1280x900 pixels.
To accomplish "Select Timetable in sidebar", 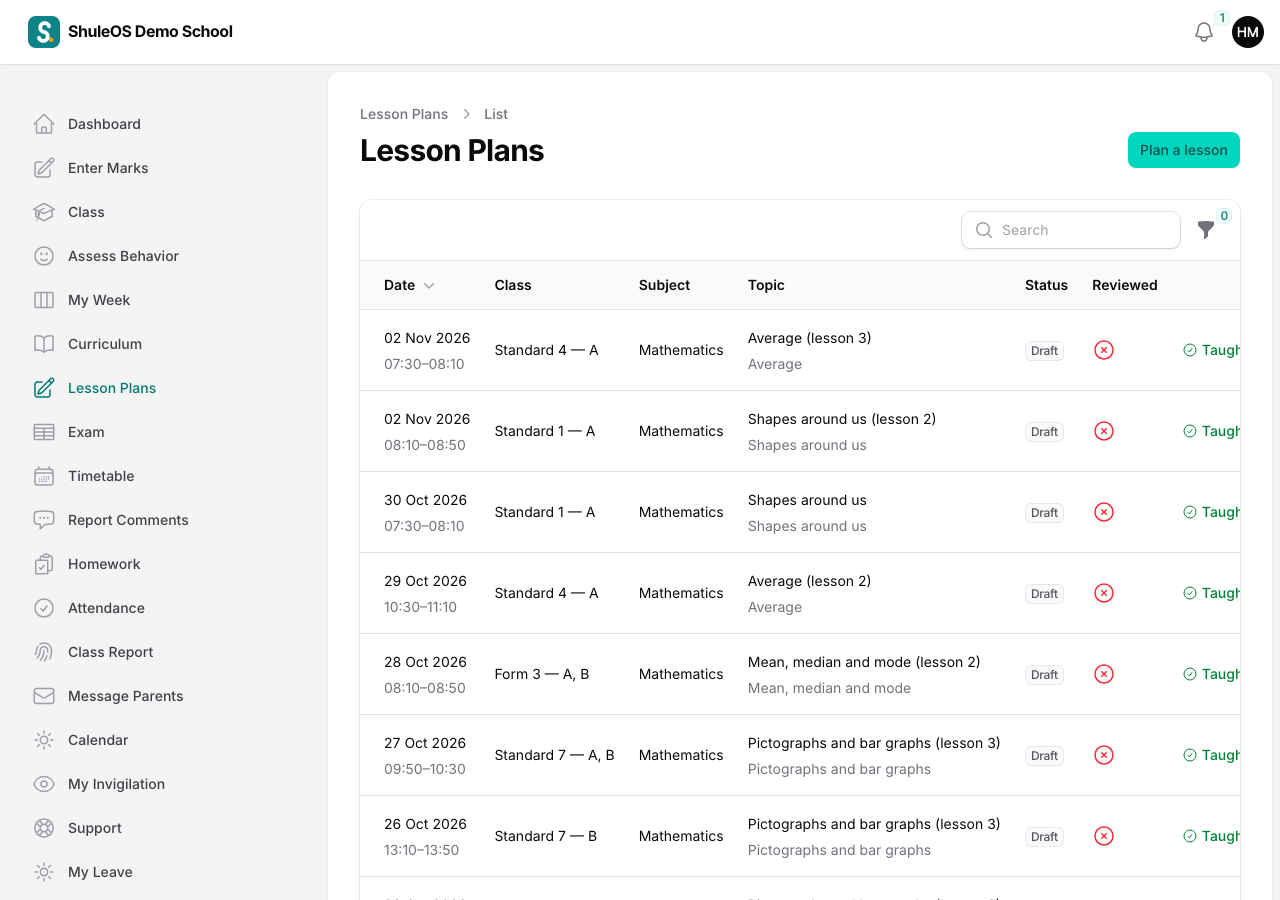I will tap(101, 476).
